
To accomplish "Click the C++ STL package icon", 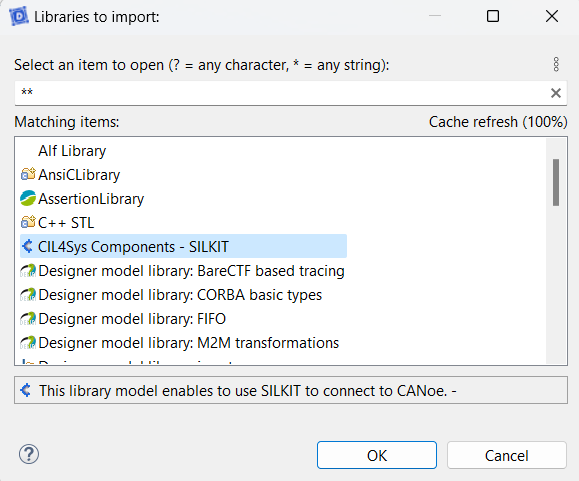I will tap(28, 222).
